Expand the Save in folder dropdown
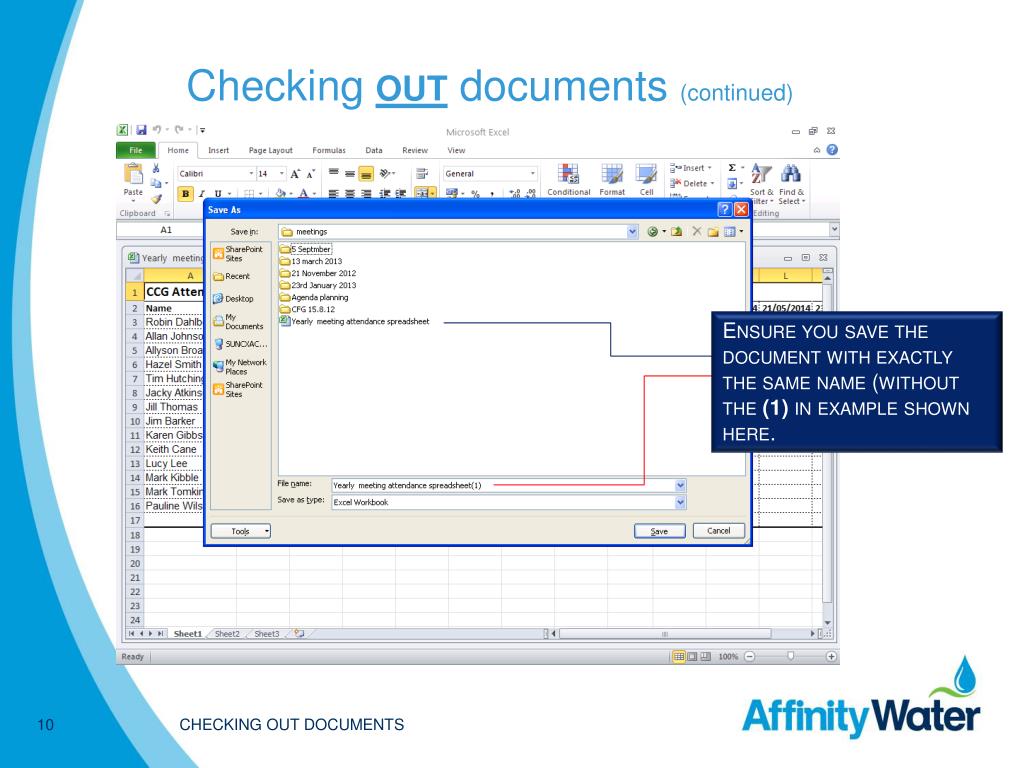This screenshot has height=768, width=1024. click(x=632, y=232)
